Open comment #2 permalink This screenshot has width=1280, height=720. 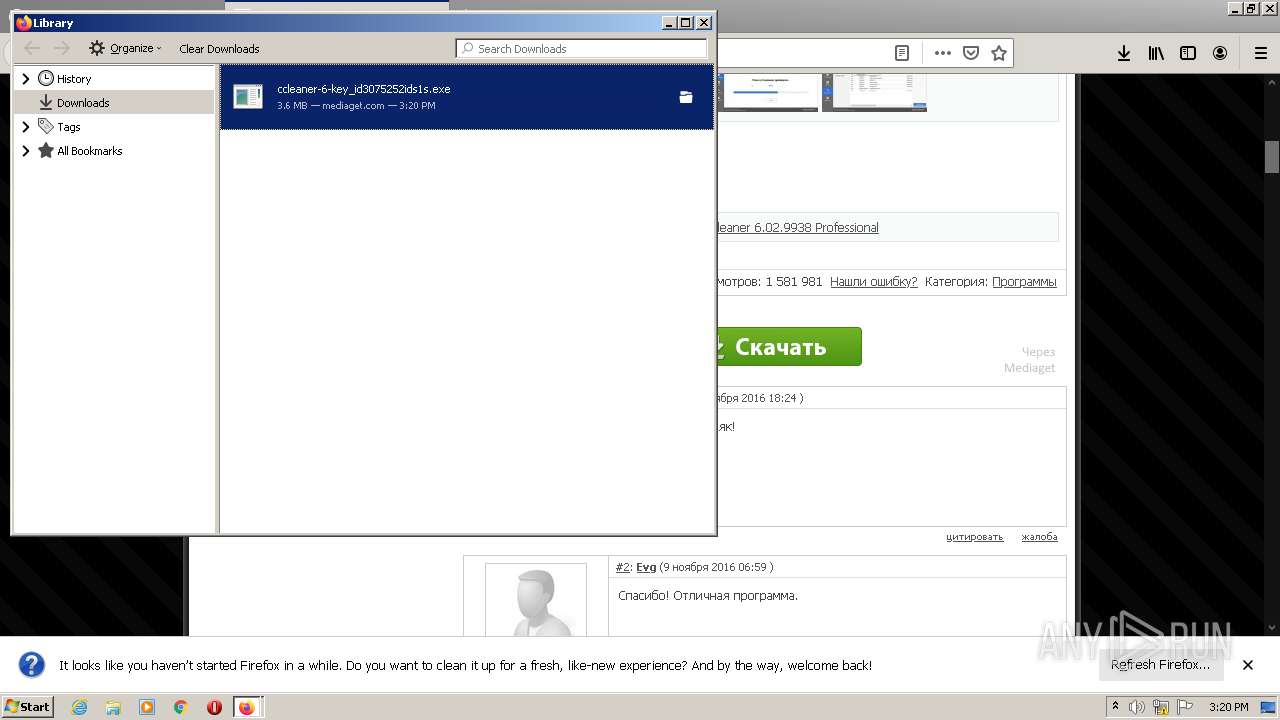pos(622,567)
